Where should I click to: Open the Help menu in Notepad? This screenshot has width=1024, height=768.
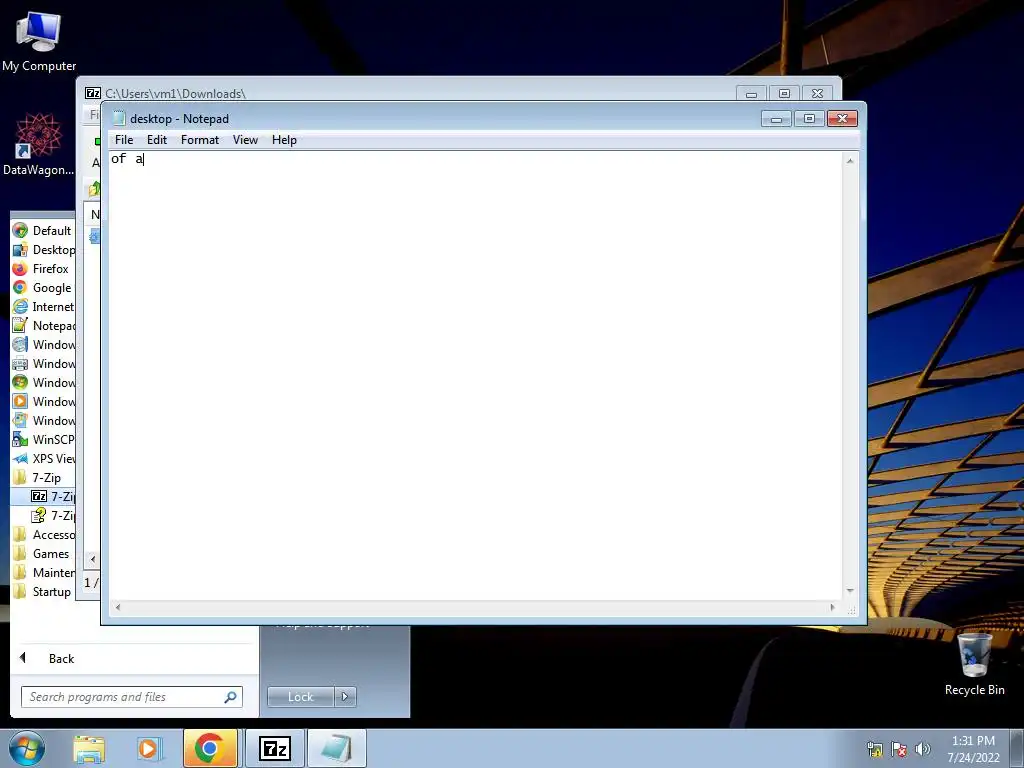[x=284, y=140]
